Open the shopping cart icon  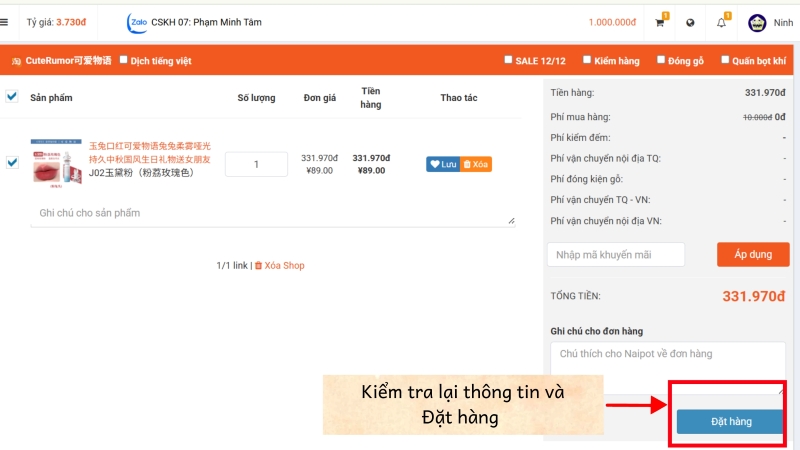click(x=660, y=22)
